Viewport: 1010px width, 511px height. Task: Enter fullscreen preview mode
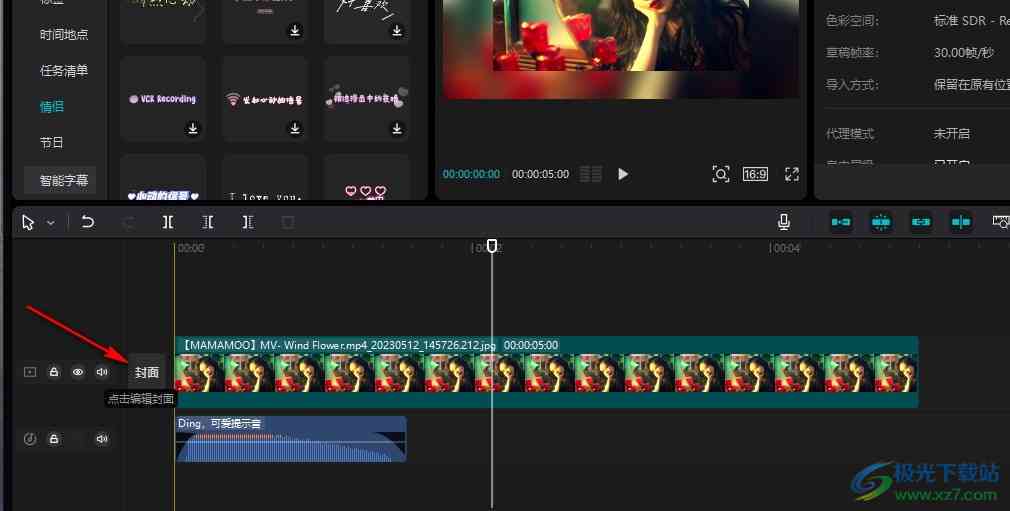pos(792,174)
